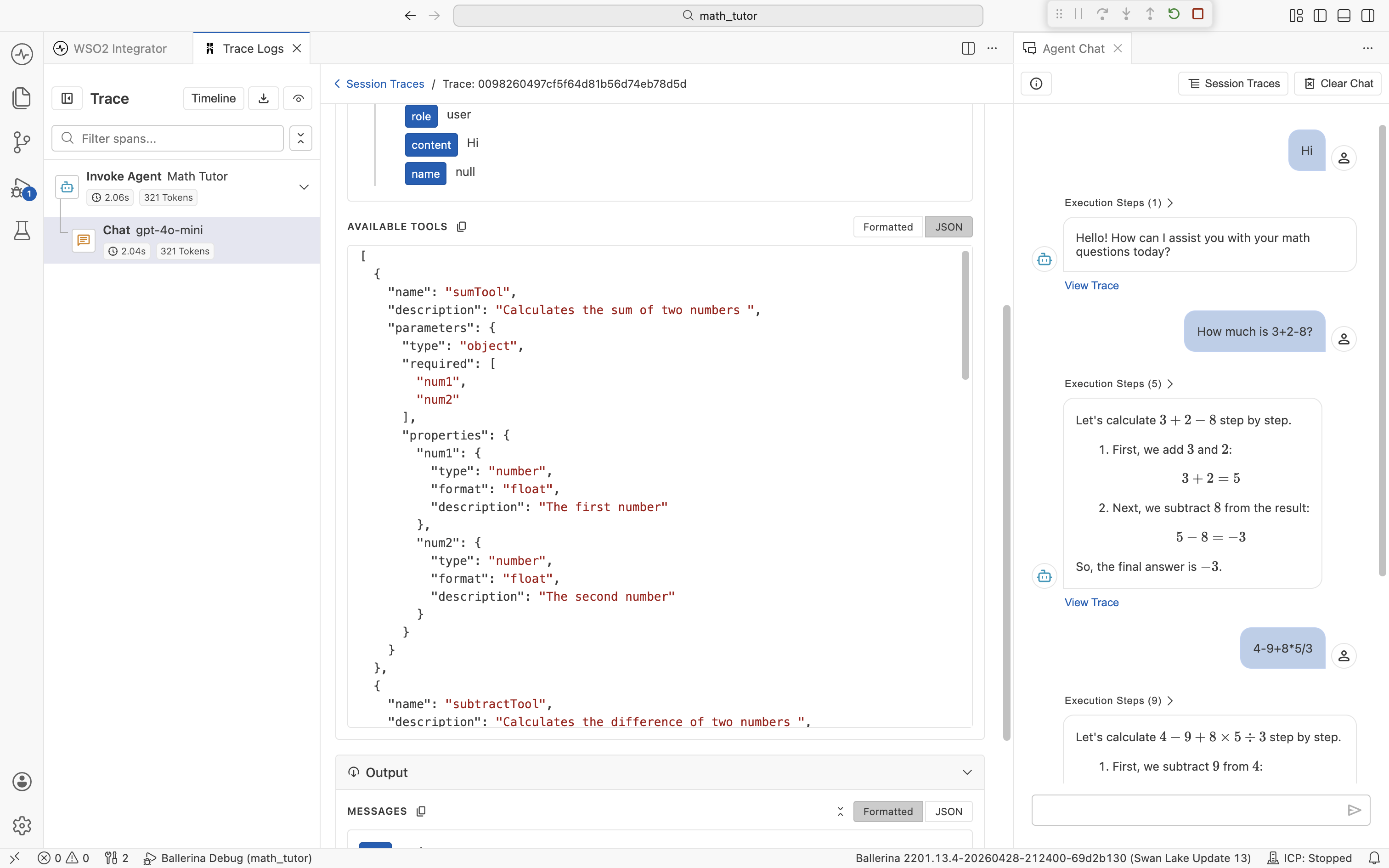
Task: Copy the Available Tools content
Action: (x=462, y=227)
